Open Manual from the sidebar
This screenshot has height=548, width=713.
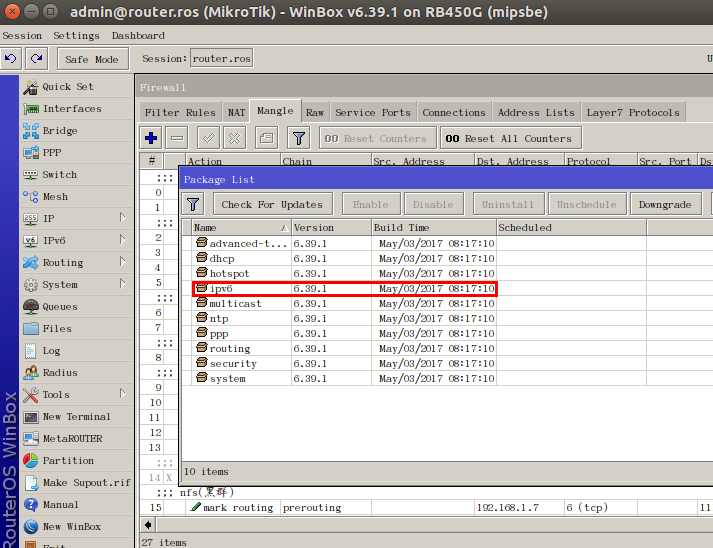76,504
